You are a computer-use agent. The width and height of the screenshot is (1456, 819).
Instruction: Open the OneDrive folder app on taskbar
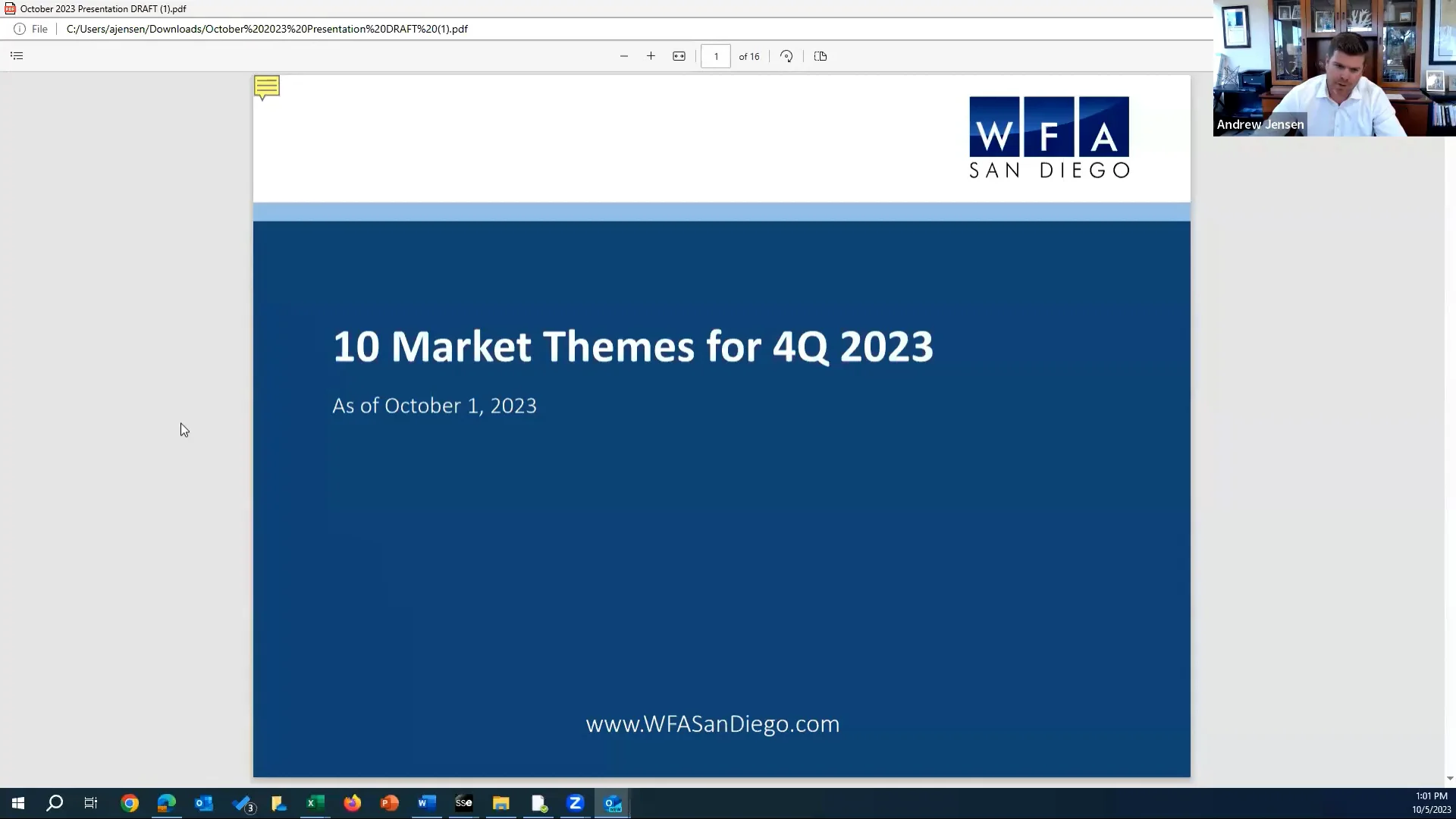click(x=278, y=803)
